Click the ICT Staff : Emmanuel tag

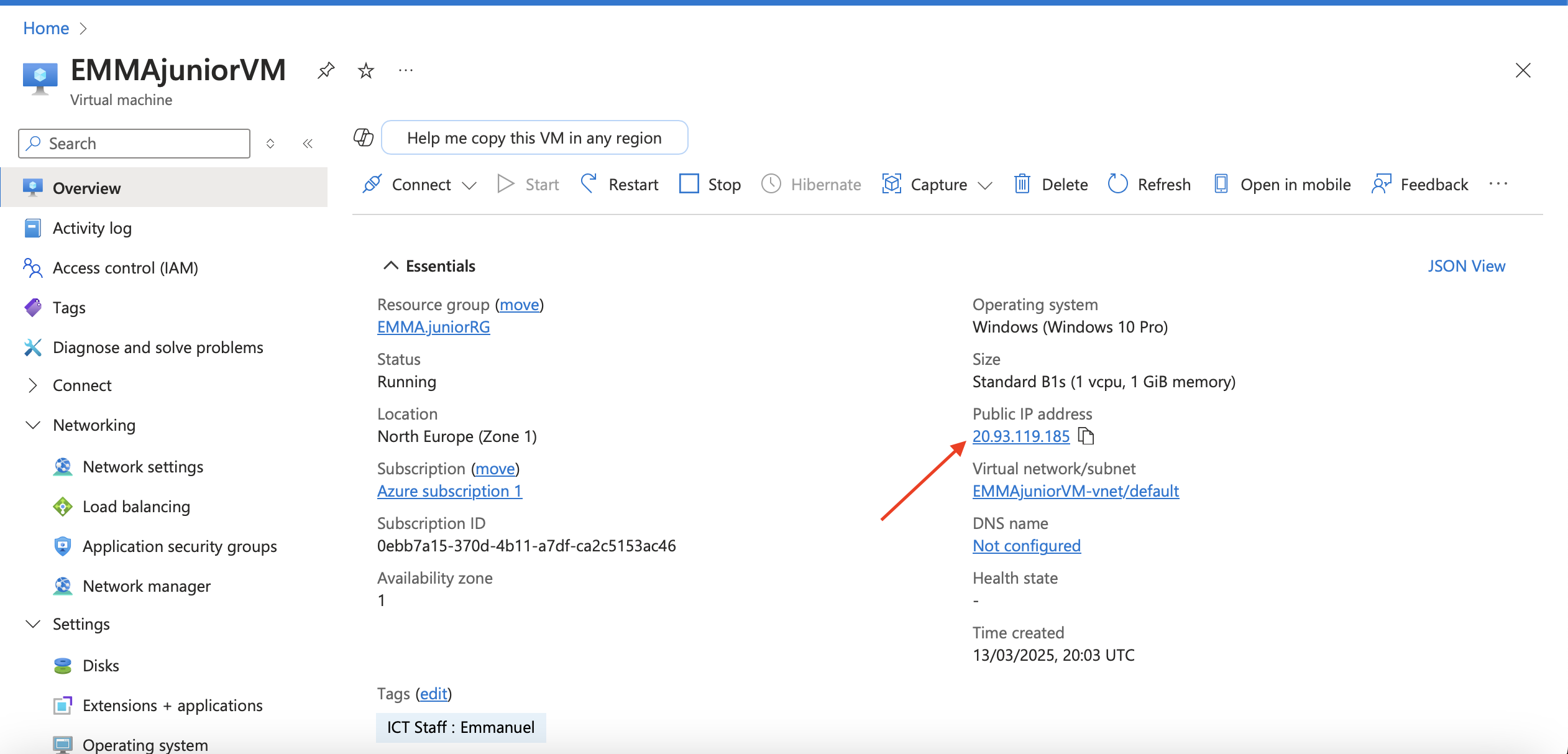point(461,727)
